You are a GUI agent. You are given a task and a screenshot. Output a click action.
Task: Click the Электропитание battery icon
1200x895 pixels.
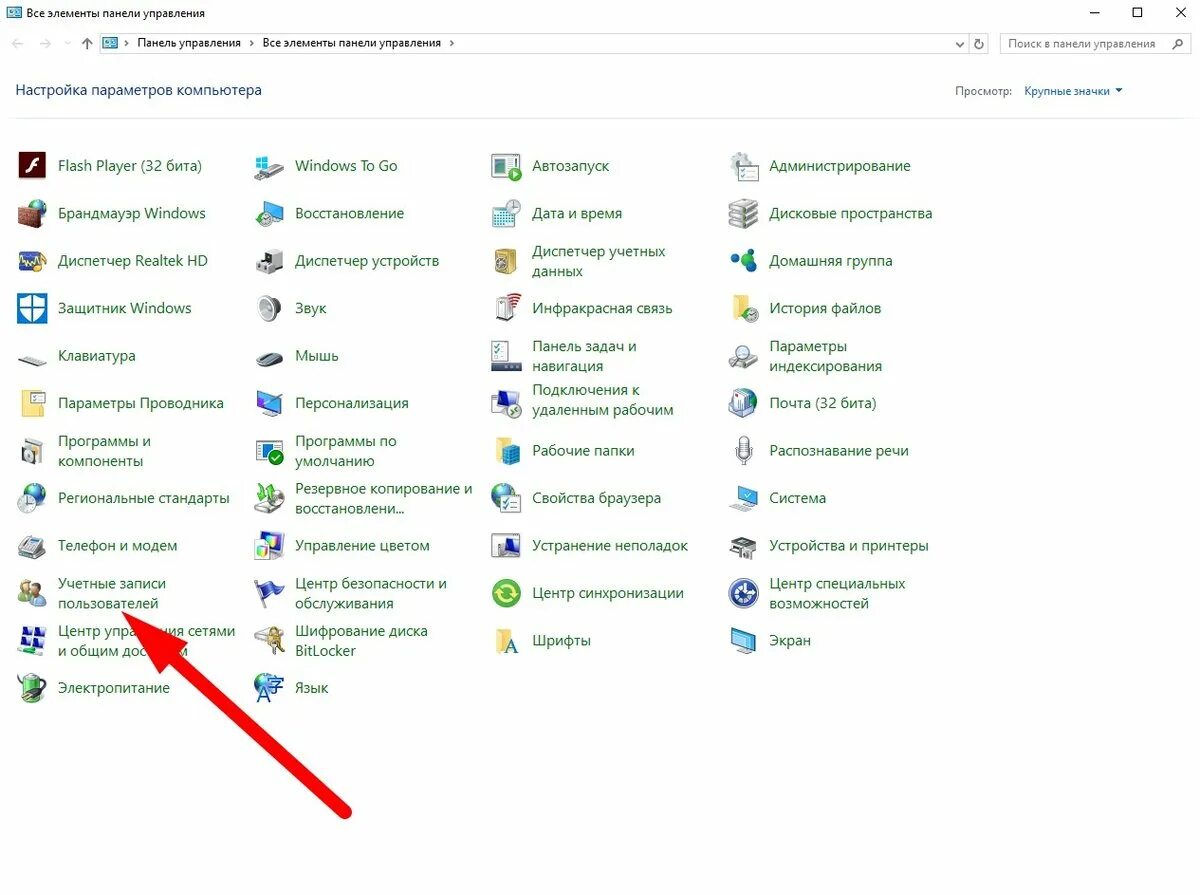tap(32, 688)
